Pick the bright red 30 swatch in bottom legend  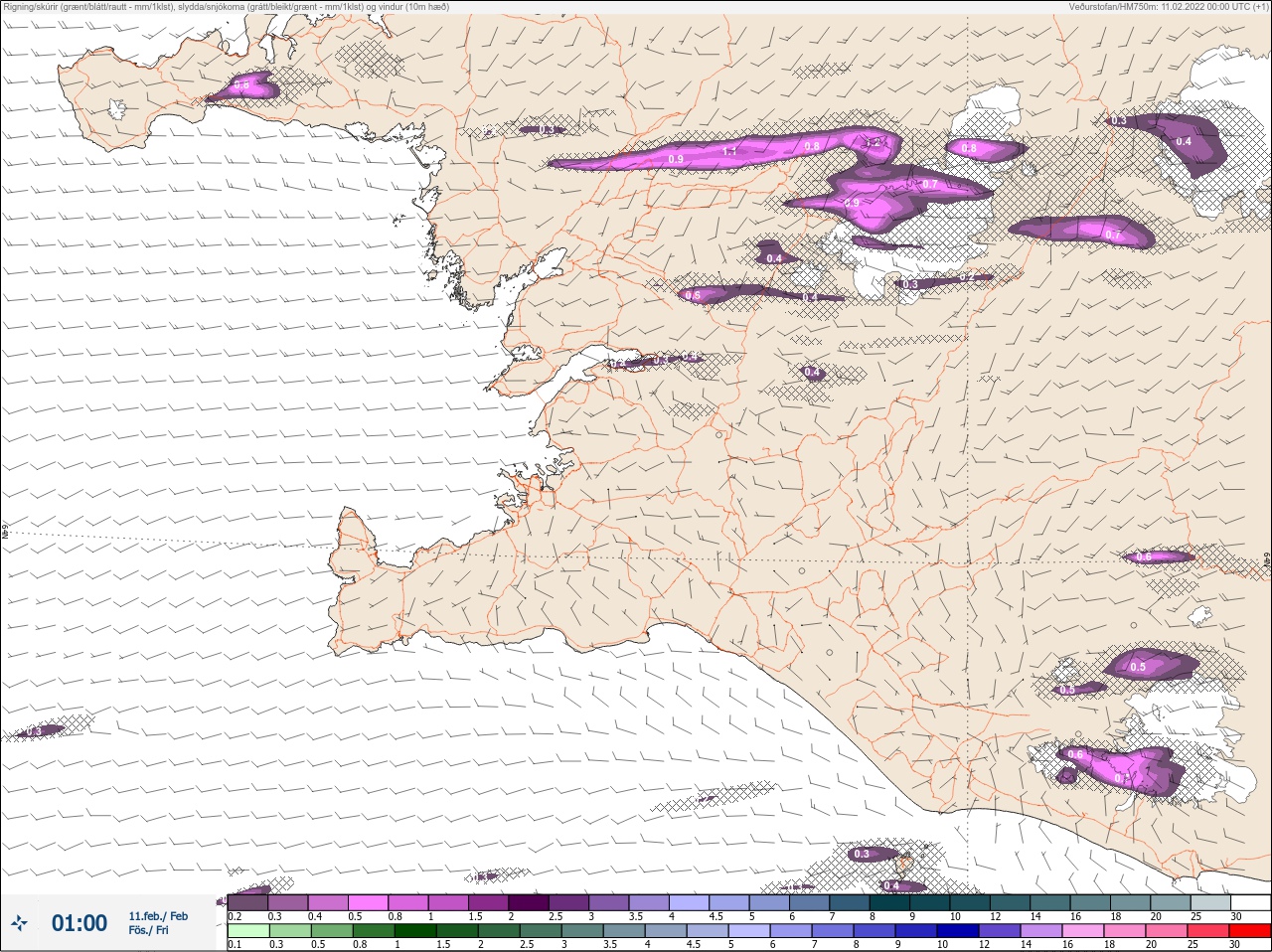pyautogui.click(x=1250, y=931)
